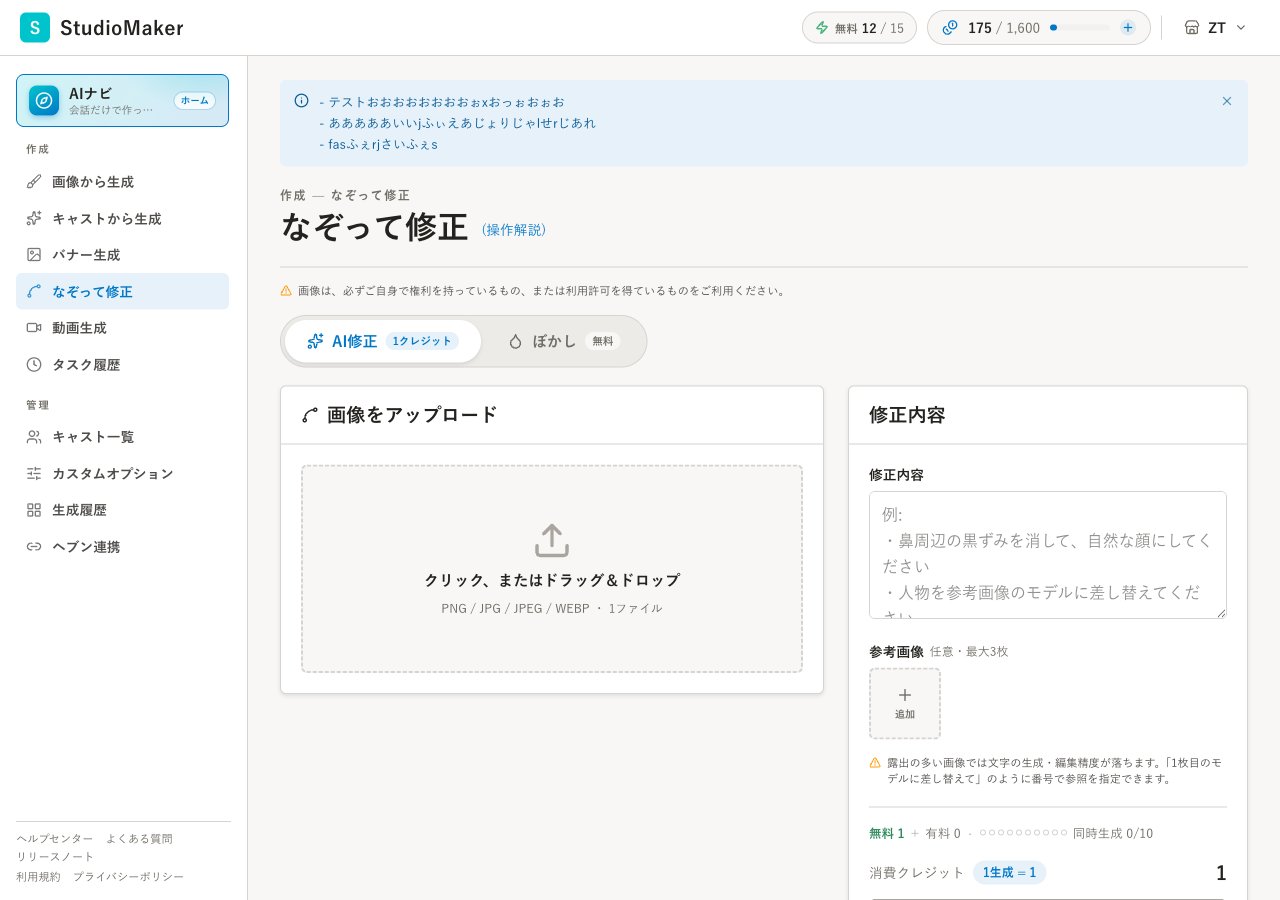This screenshot has width=1280, height=900.
Task: Click the StudioMaker logo icon
Action: [35, 28]
